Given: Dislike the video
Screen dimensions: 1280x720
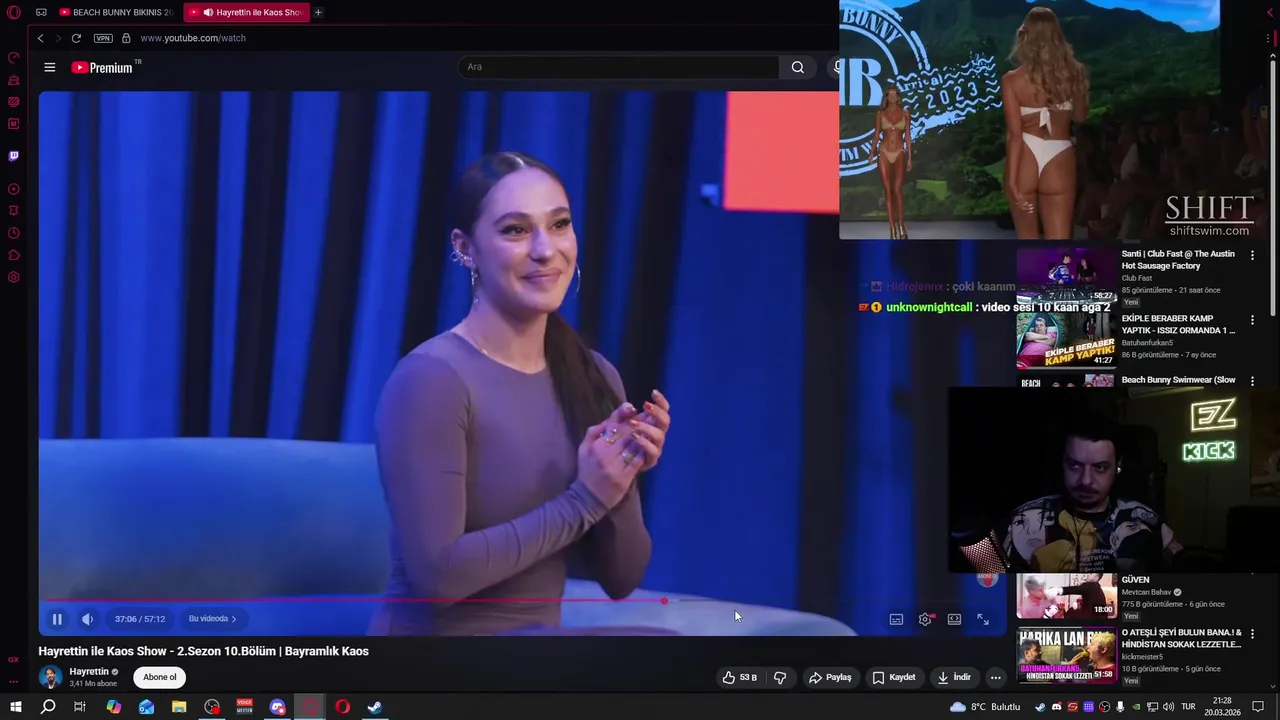Looking at the screenshot, I should click(x=780, y=677).
